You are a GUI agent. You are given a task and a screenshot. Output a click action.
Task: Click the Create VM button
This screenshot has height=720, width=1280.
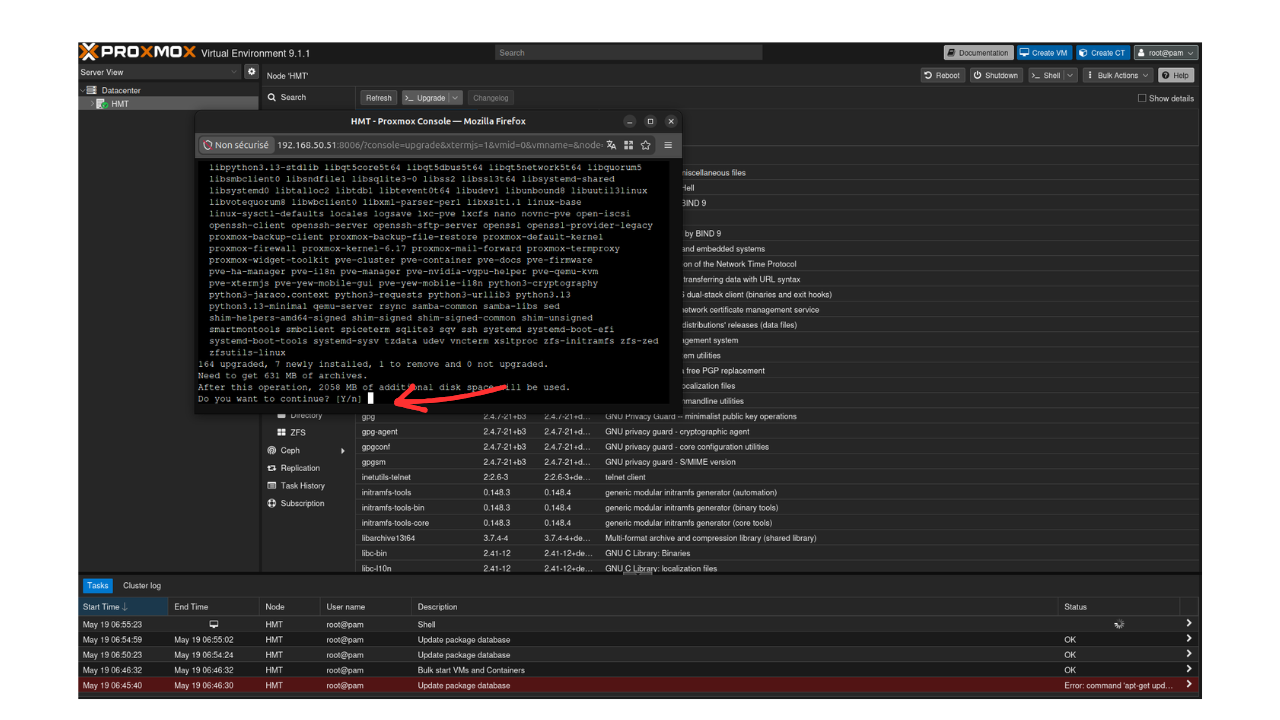tap(1044, 53)
